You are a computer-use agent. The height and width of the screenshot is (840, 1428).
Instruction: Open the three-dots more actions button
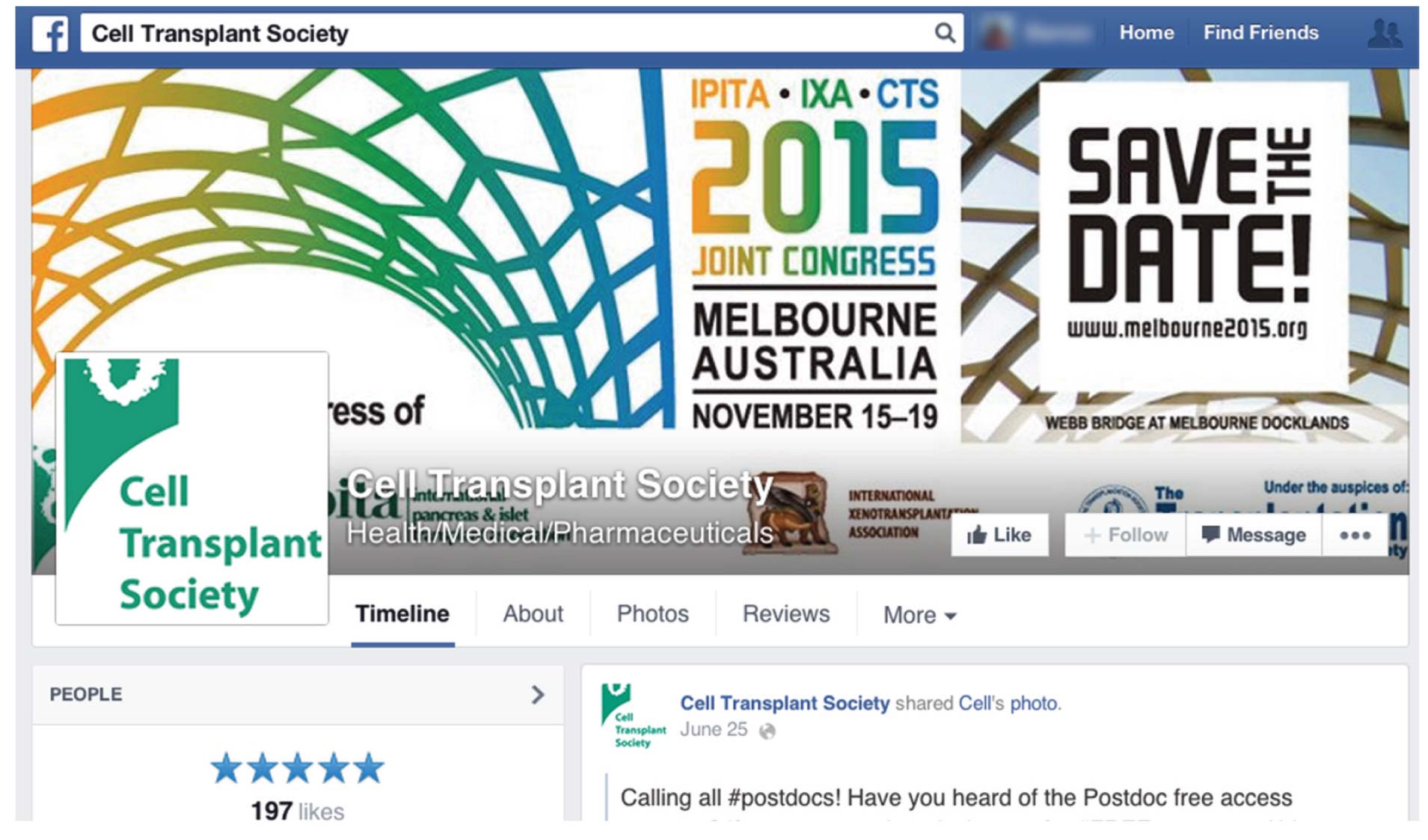pos(1355,535)
